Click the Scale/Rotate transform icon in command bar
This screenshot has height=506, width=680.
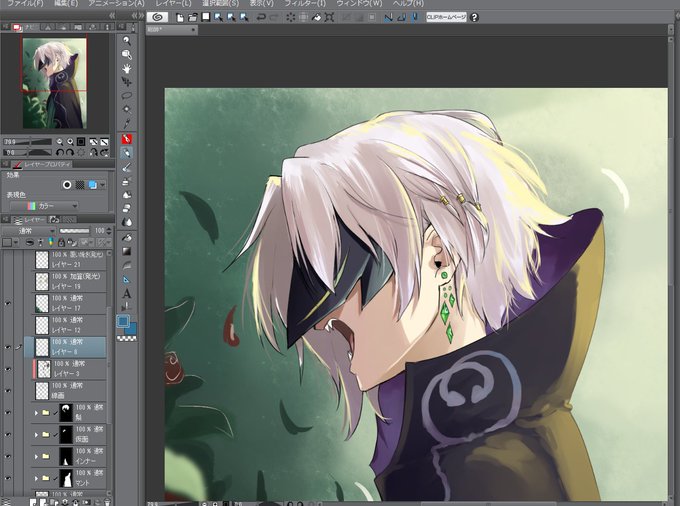pyautogui.click(x=329, y=17)
